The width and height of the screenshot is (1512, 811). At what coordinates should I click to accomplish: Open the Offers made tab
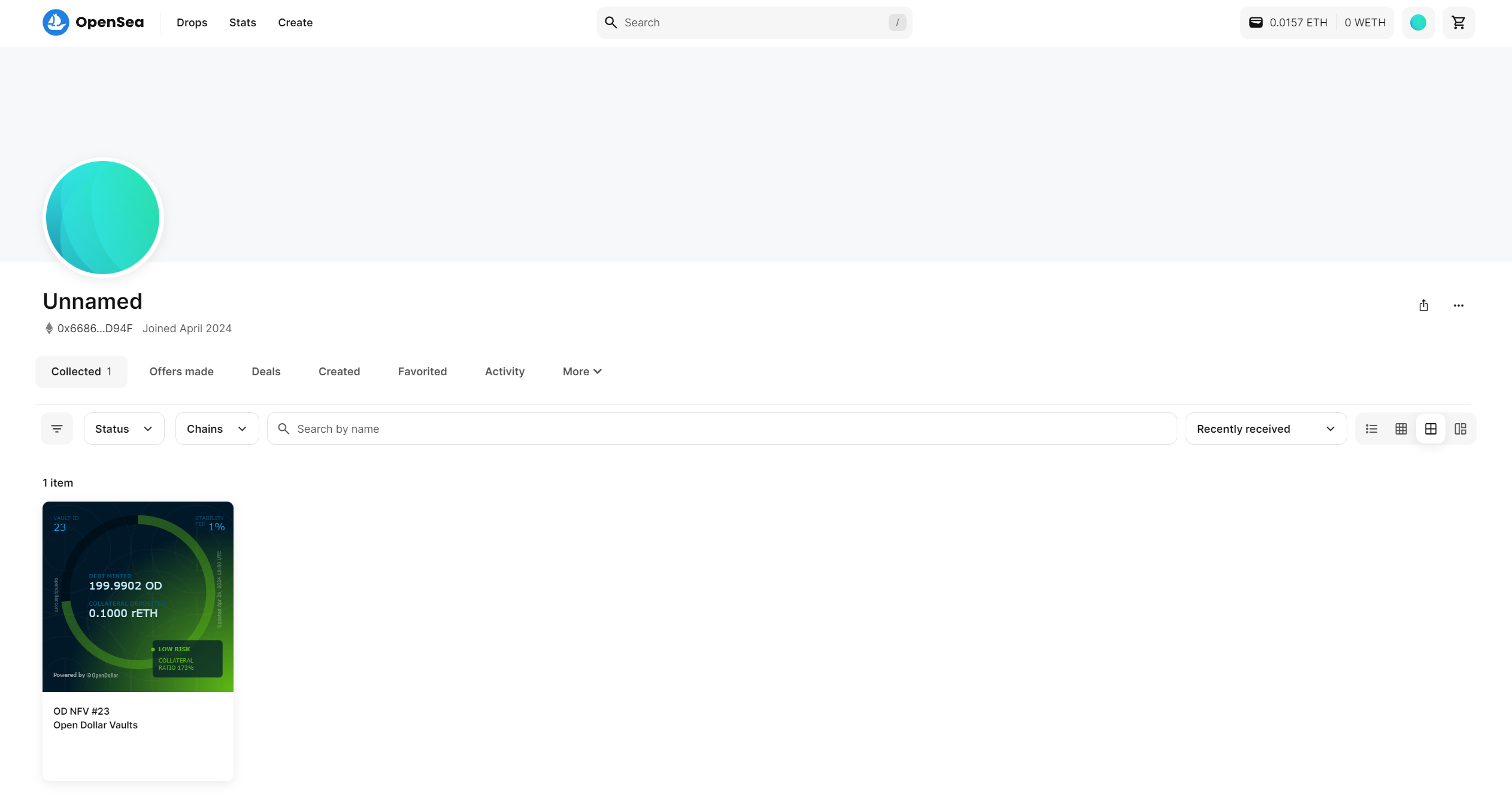click(181, 371)
